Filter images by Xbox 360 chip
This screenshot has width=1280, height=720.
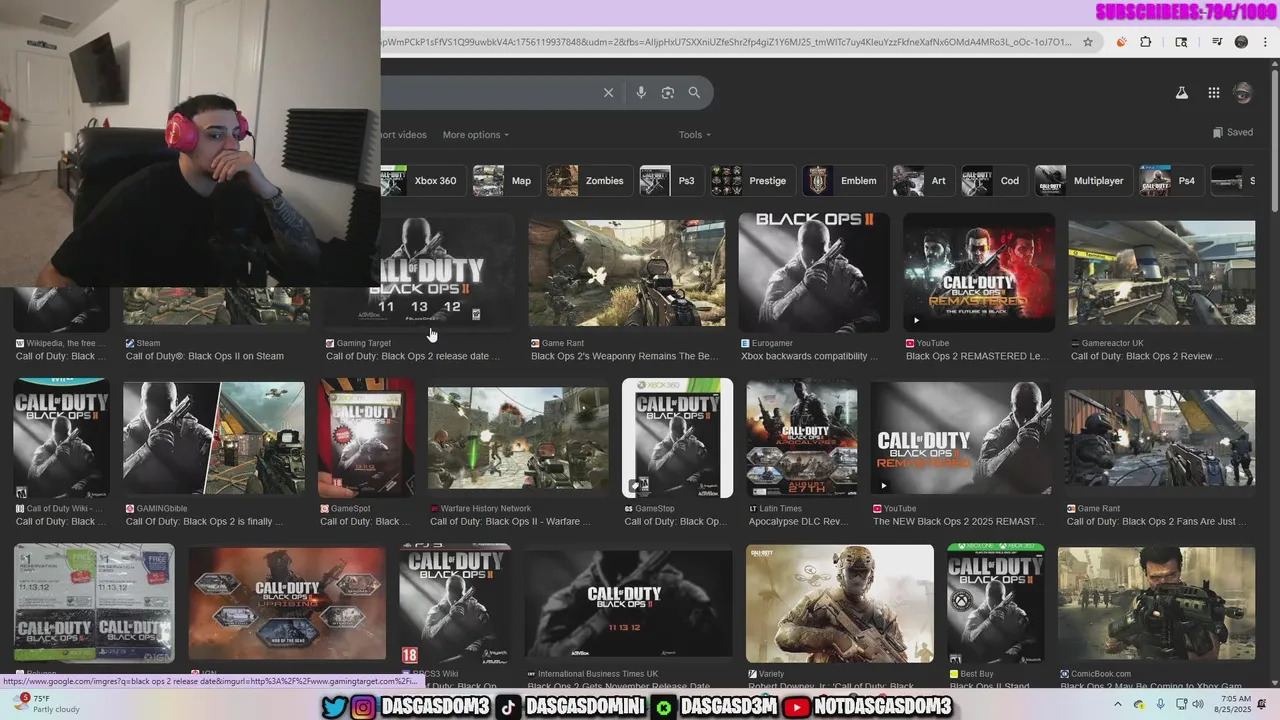(421, 181)
